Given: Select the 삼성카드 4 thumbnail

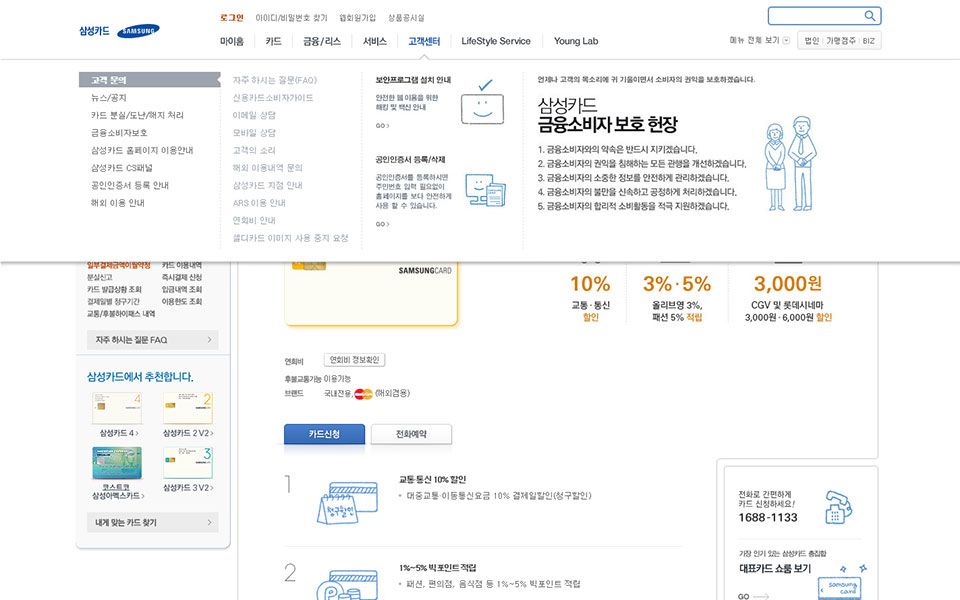Looking at the screenshot, I should (117, 408).
